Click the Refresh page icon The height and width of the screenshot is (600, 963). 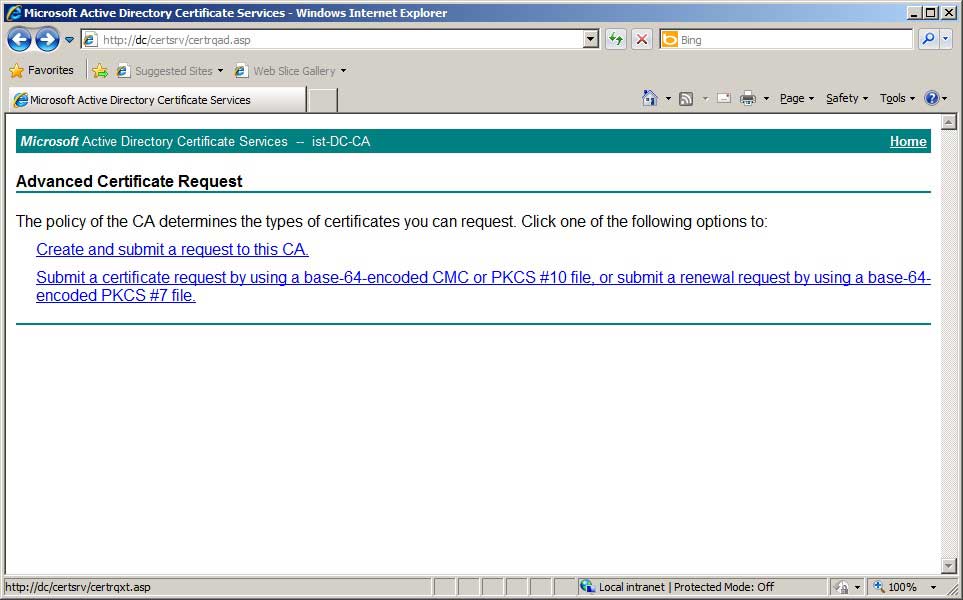(616, 40)
